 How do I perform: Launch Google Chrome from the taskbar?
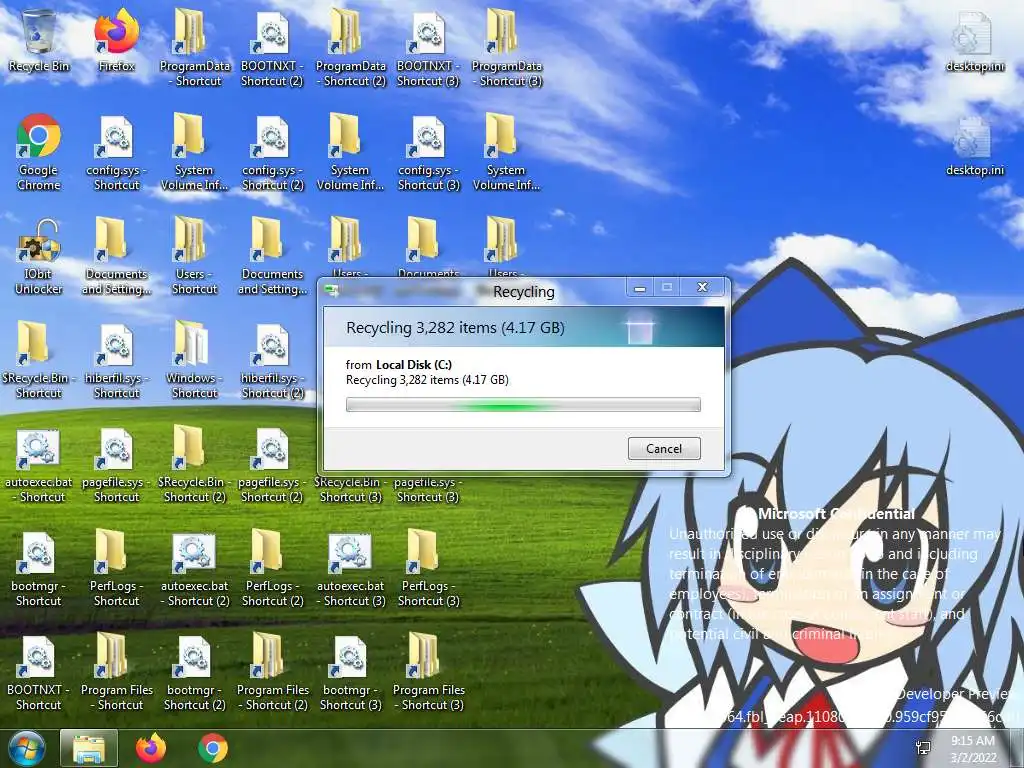(213, 748)
